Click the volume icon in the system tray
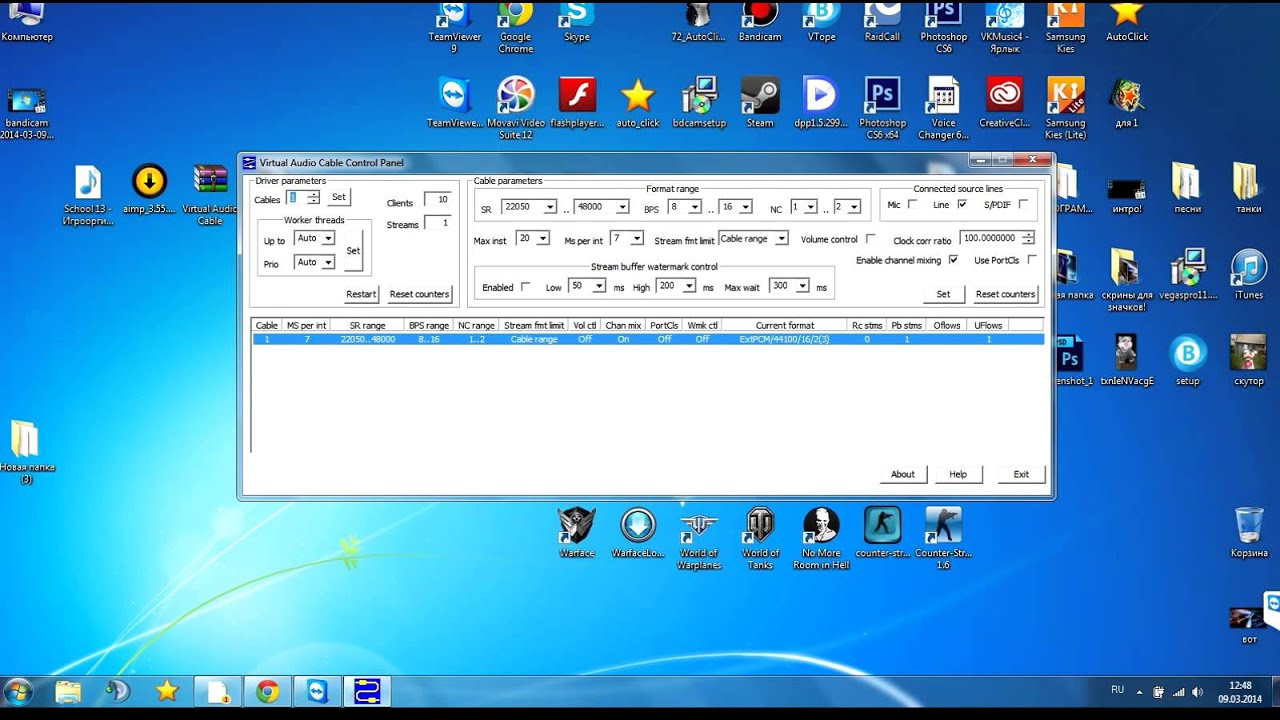 (1198, 691)
